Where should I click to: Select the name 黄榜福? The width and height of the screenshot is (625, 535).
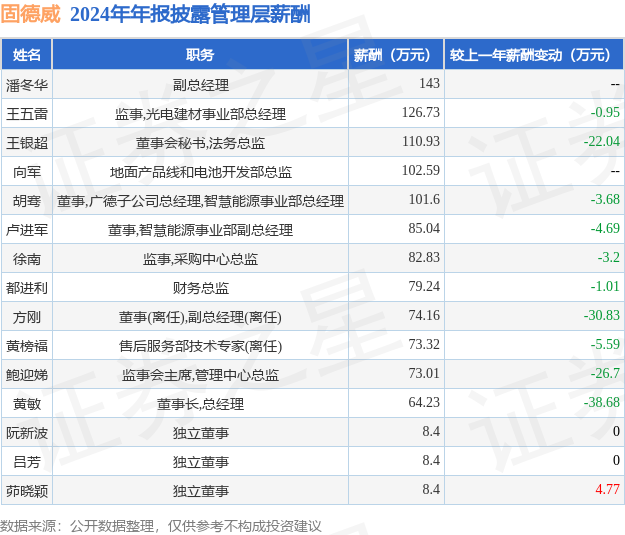(x=27, y=346)
